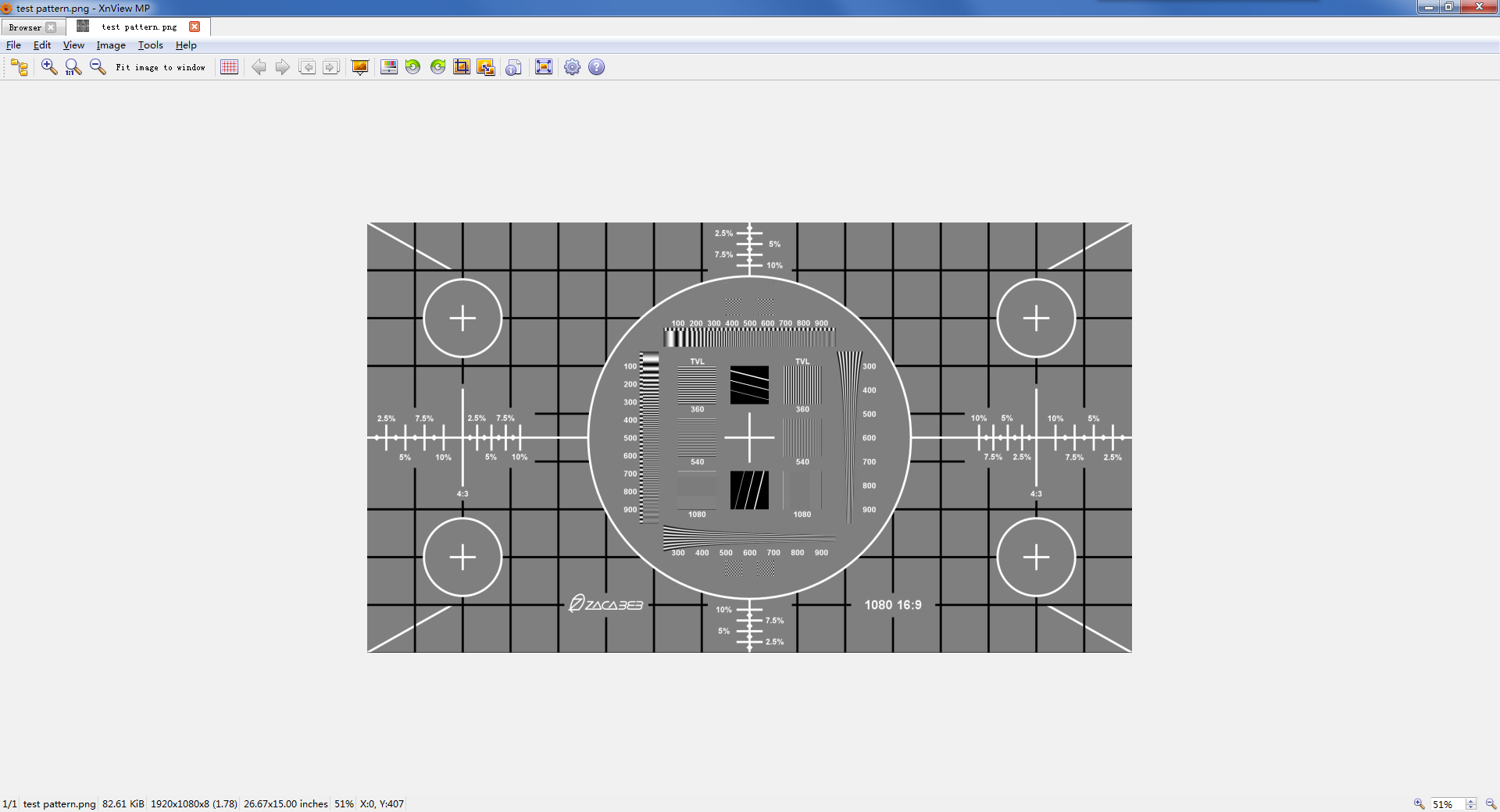Increase zoom with the status bar stepper up arrow
Image resolution: width=1500 pixels, height=812 pixels.
[x=1471, y=800]
